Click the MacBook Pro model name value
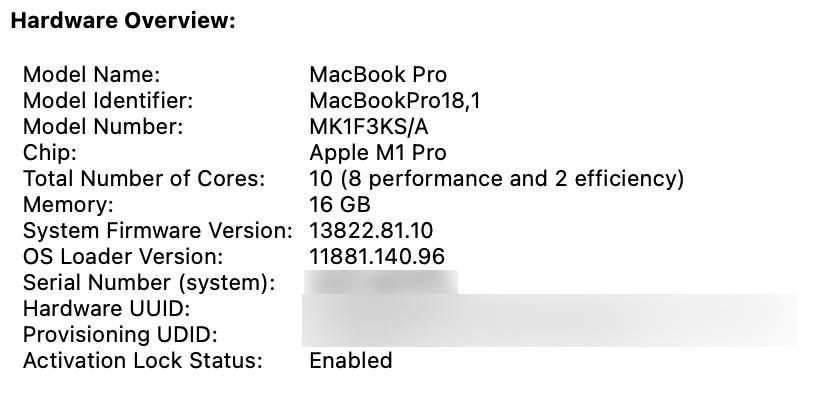Viewport: 834px width, 410px height. click(378, 75)
